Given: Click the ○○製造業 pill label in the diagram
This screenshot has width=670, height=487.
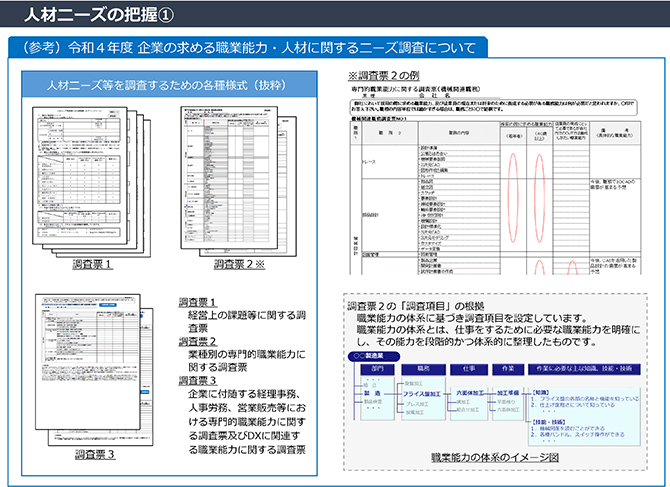Looking at the screenshot, I should (374, 356).
